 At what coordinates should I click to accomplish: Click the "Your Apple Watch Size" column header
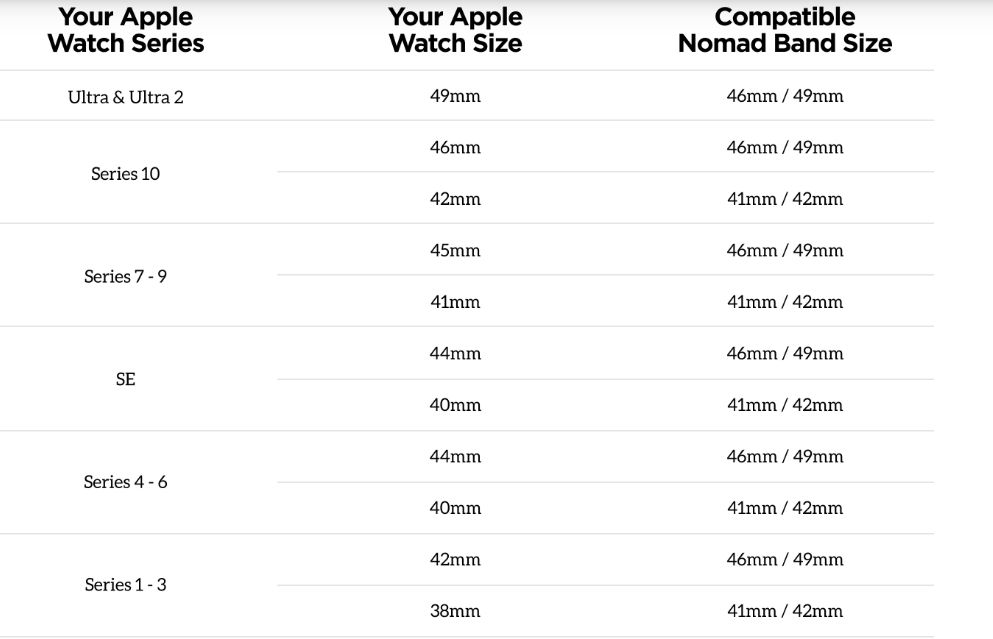click(455, 30)
